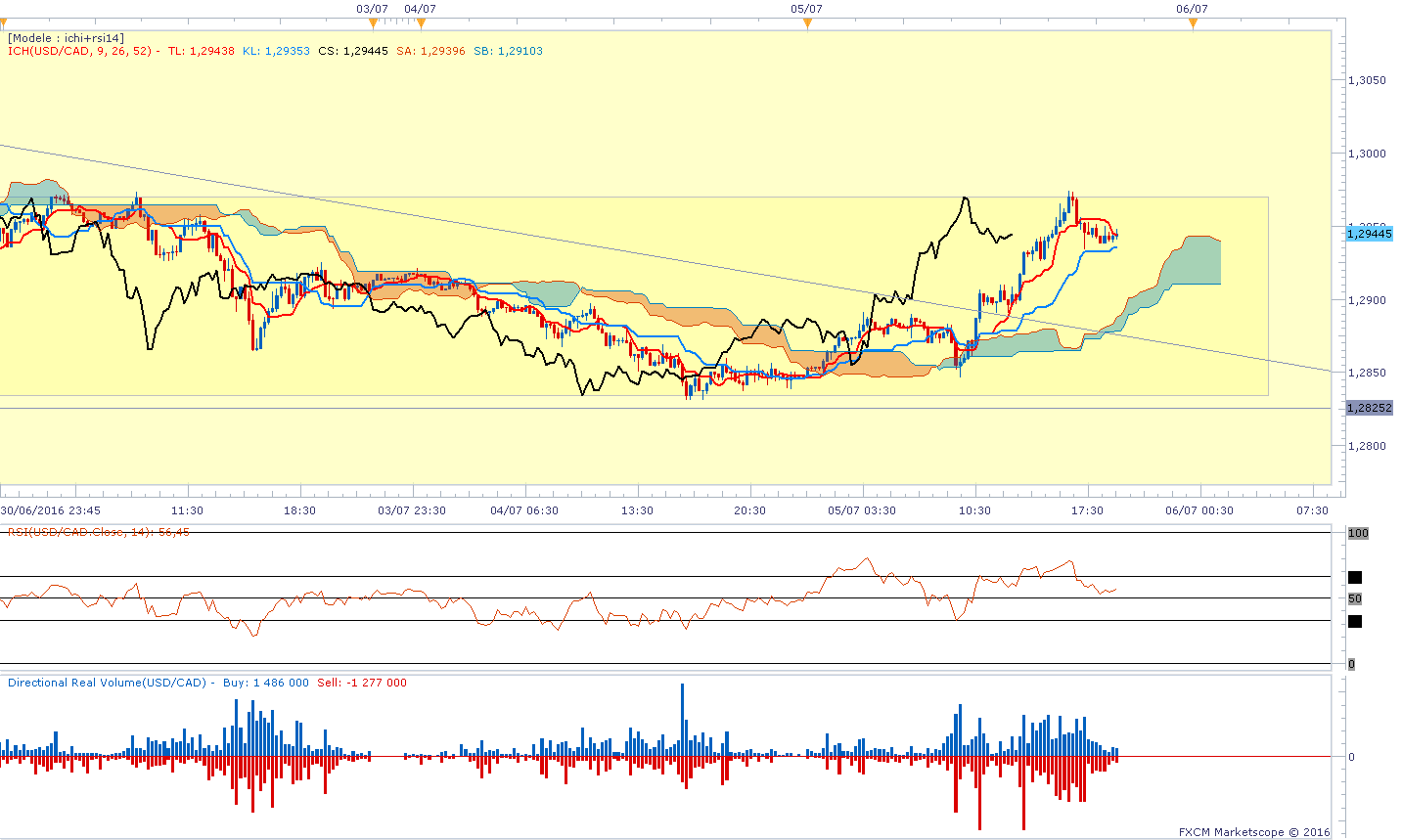1402x840 pixels.
Task: Click the 30/06/2016 23:45 time label
Action: pos(50,510)
